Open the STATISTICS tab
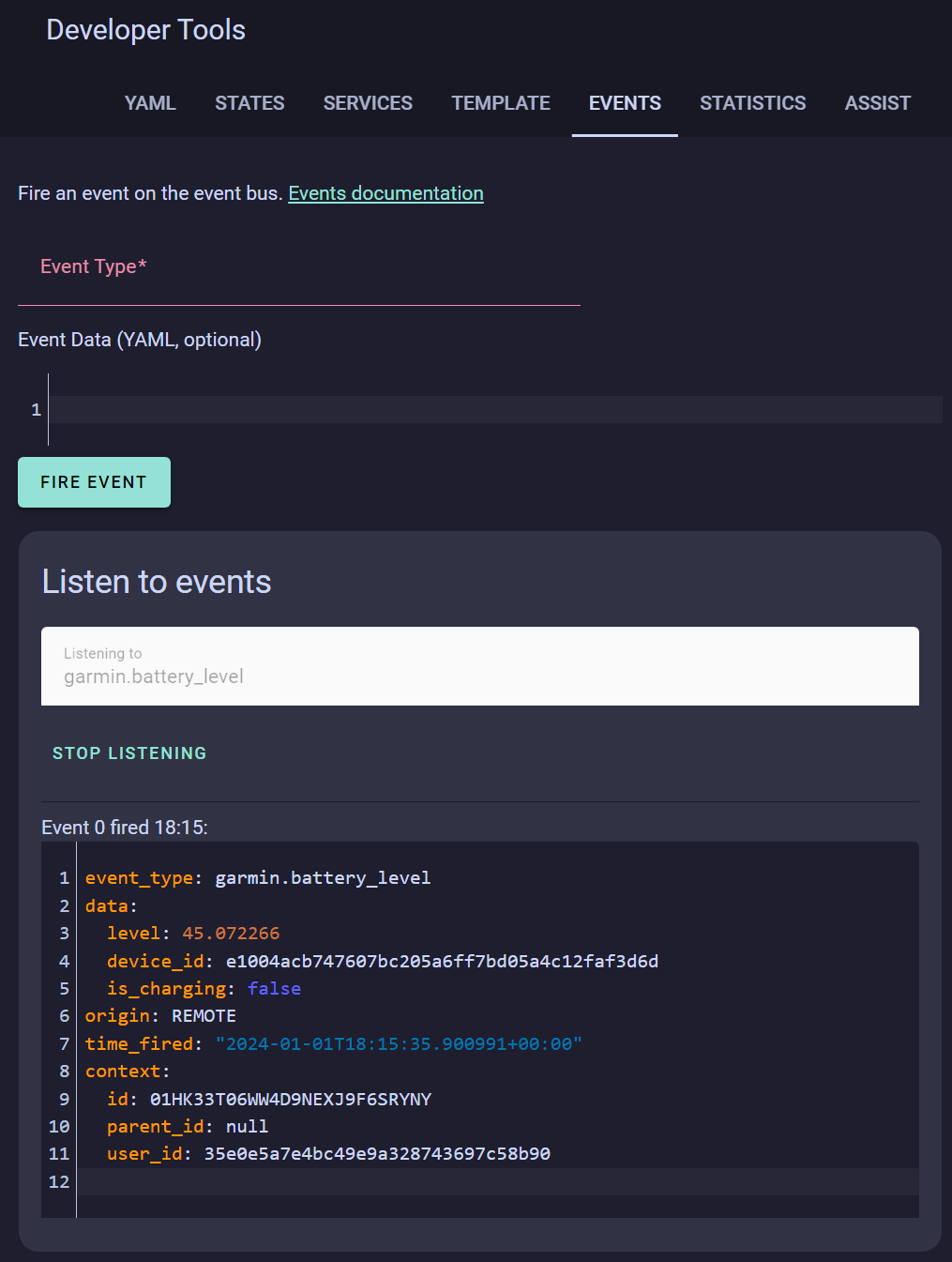Viewport: 952px width, 1262px height. 752,103
